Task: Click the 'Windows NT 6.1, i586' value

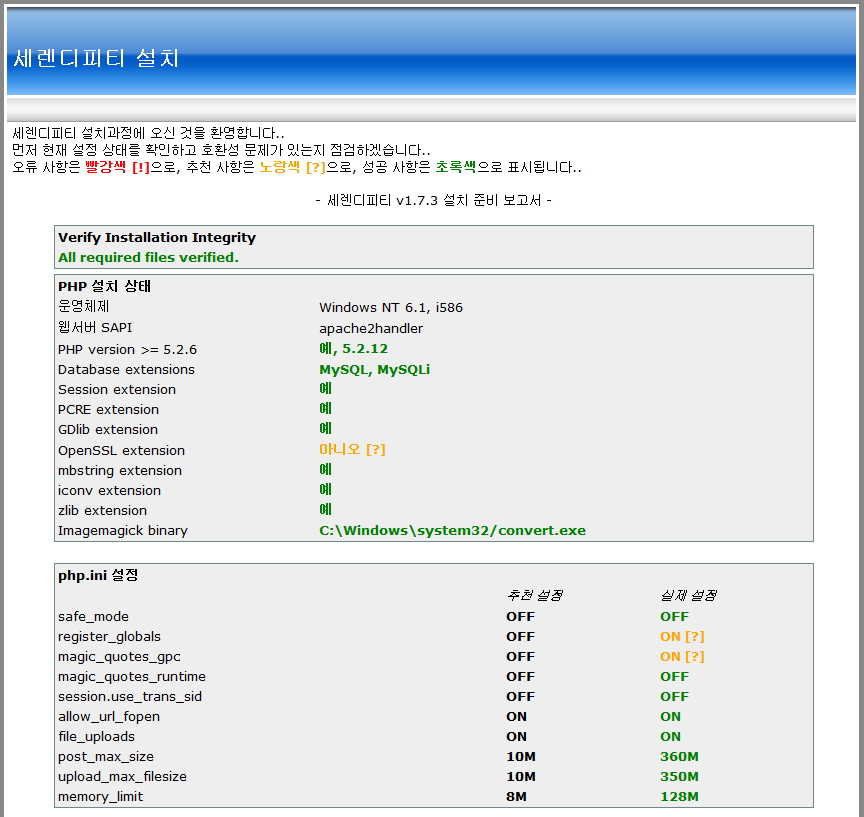Action: (391, 307)
